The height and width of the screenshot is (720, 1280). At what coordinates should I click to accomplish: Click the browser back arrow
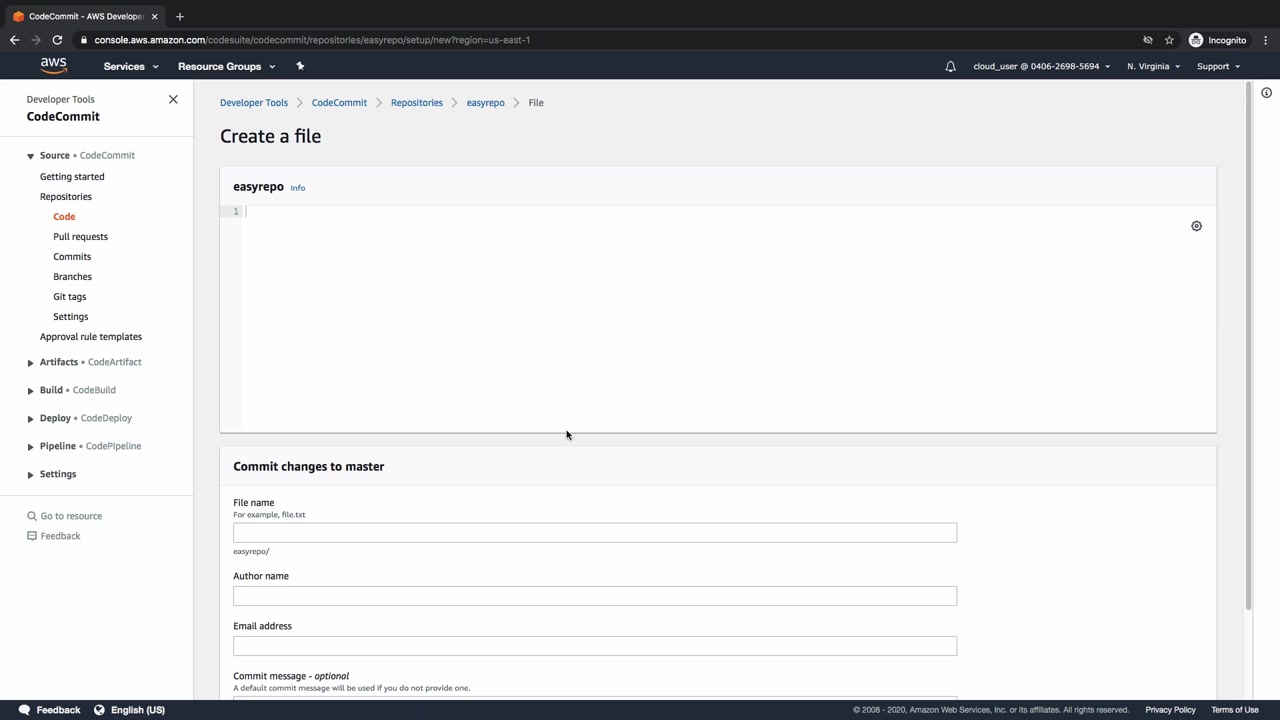pos(14,40)
